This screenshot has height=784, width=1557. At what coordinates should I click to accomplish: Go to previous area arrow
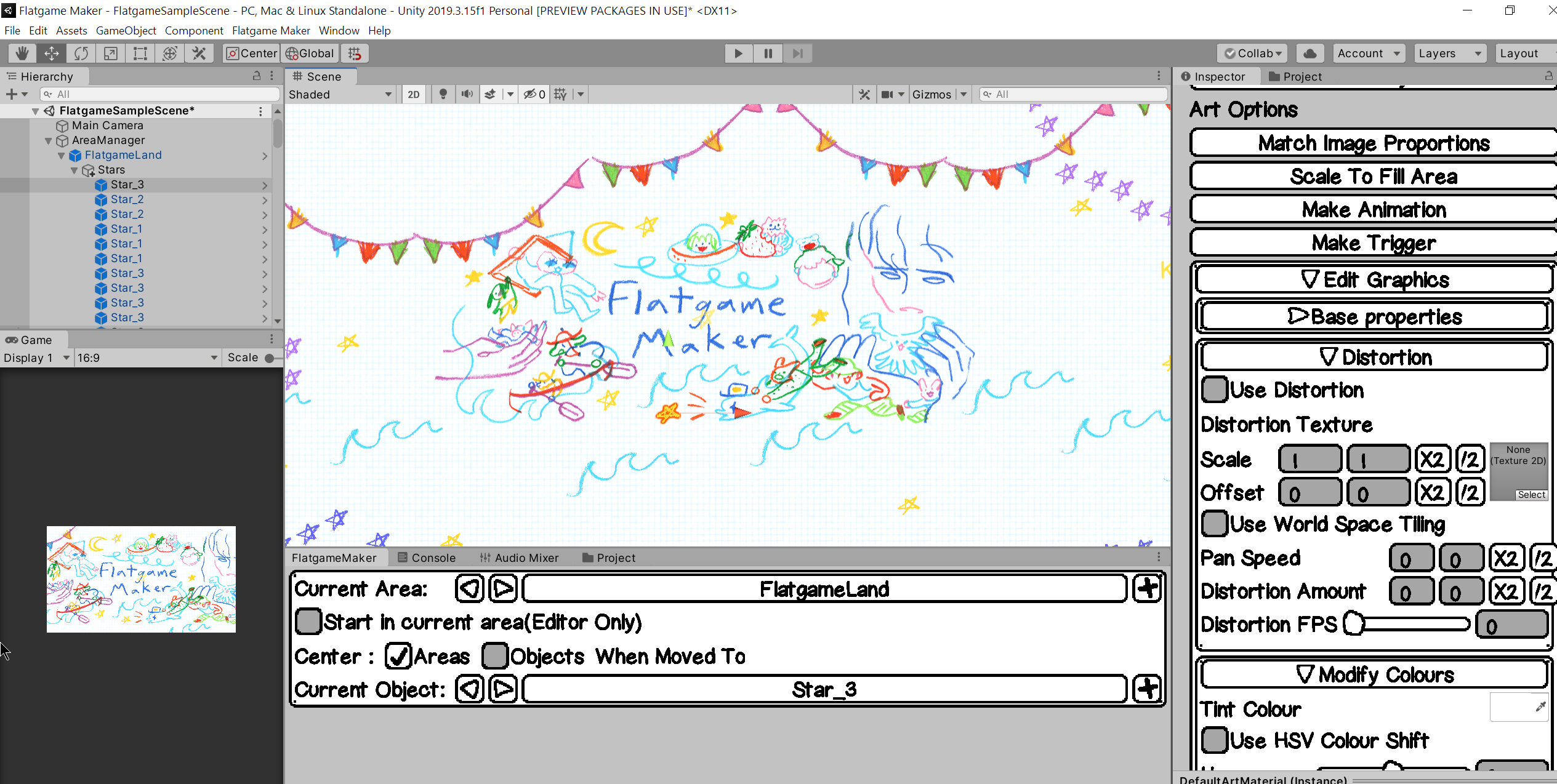[x=470, y=588]
